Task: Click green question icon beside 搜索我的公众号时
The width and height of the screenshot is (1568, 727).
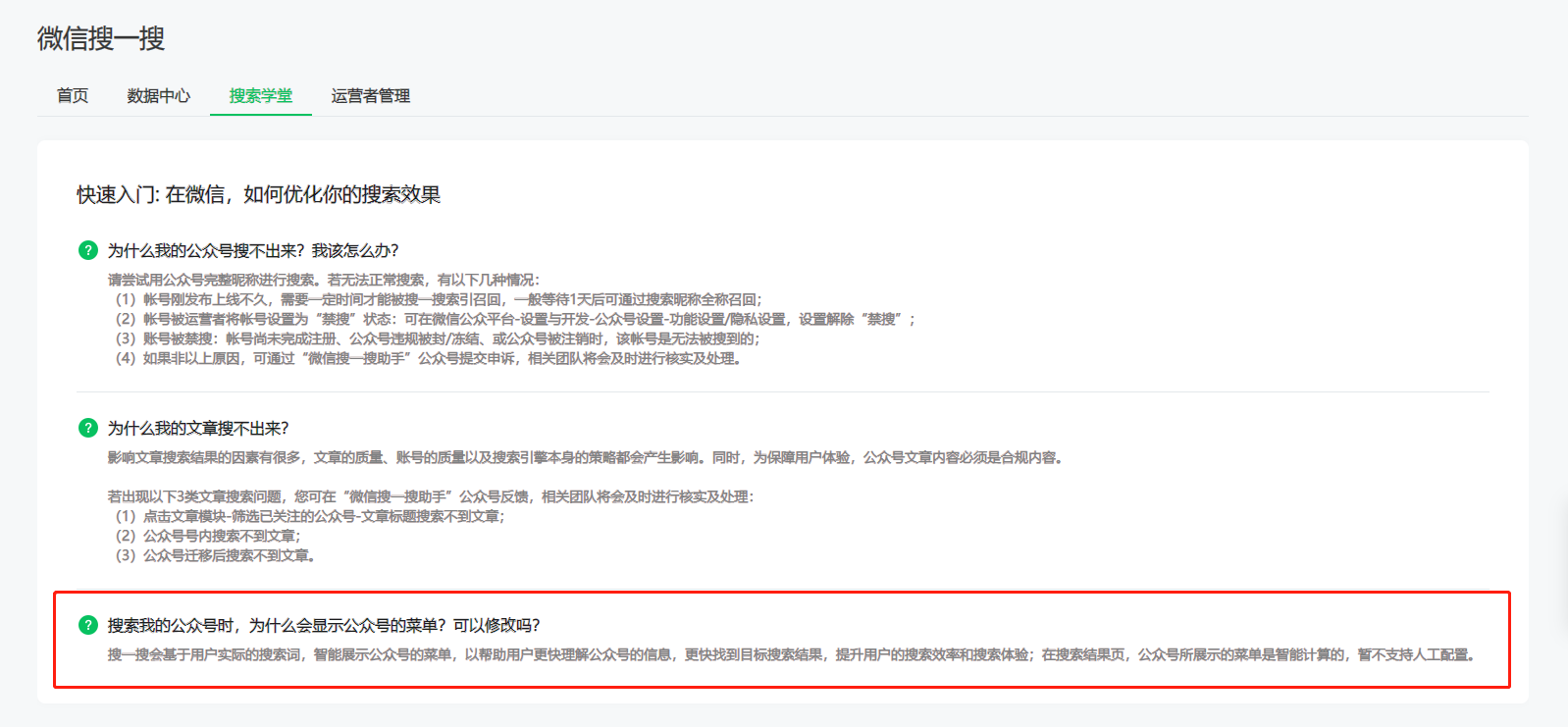Action: tap(88, 625)
